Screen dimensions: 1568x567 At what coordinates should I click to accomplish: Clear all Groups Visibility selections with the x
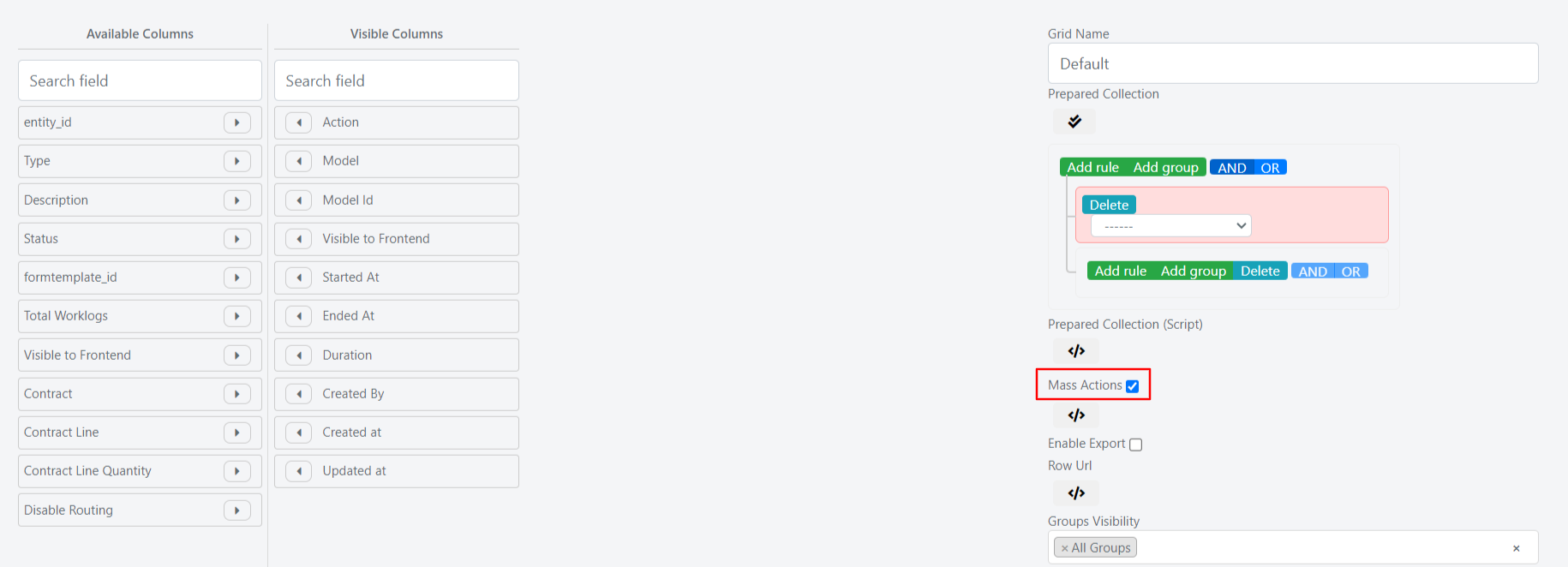(x=1516, y=548)
